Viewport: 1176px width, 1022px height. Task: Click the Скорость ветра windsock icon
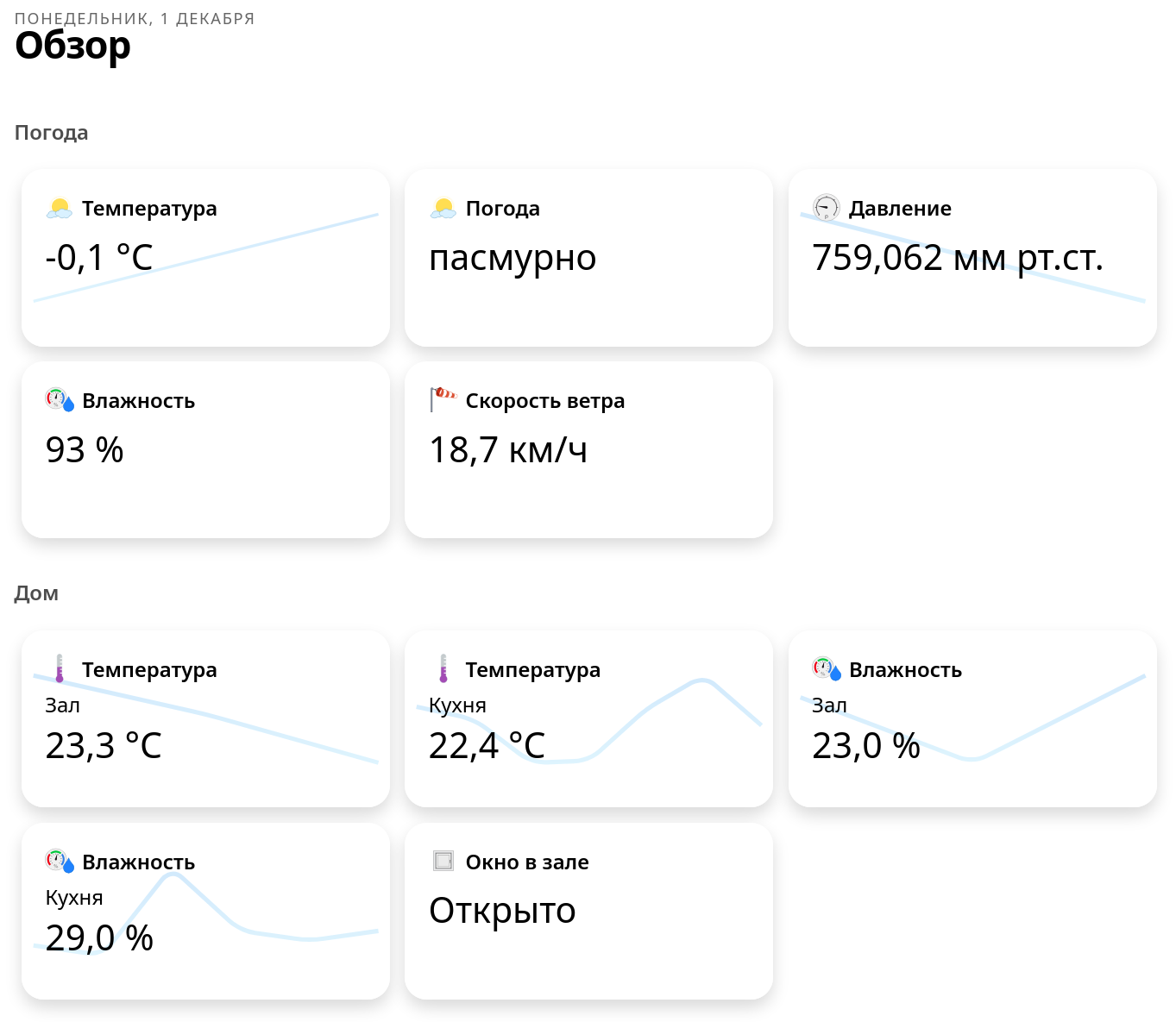point(443,399)
